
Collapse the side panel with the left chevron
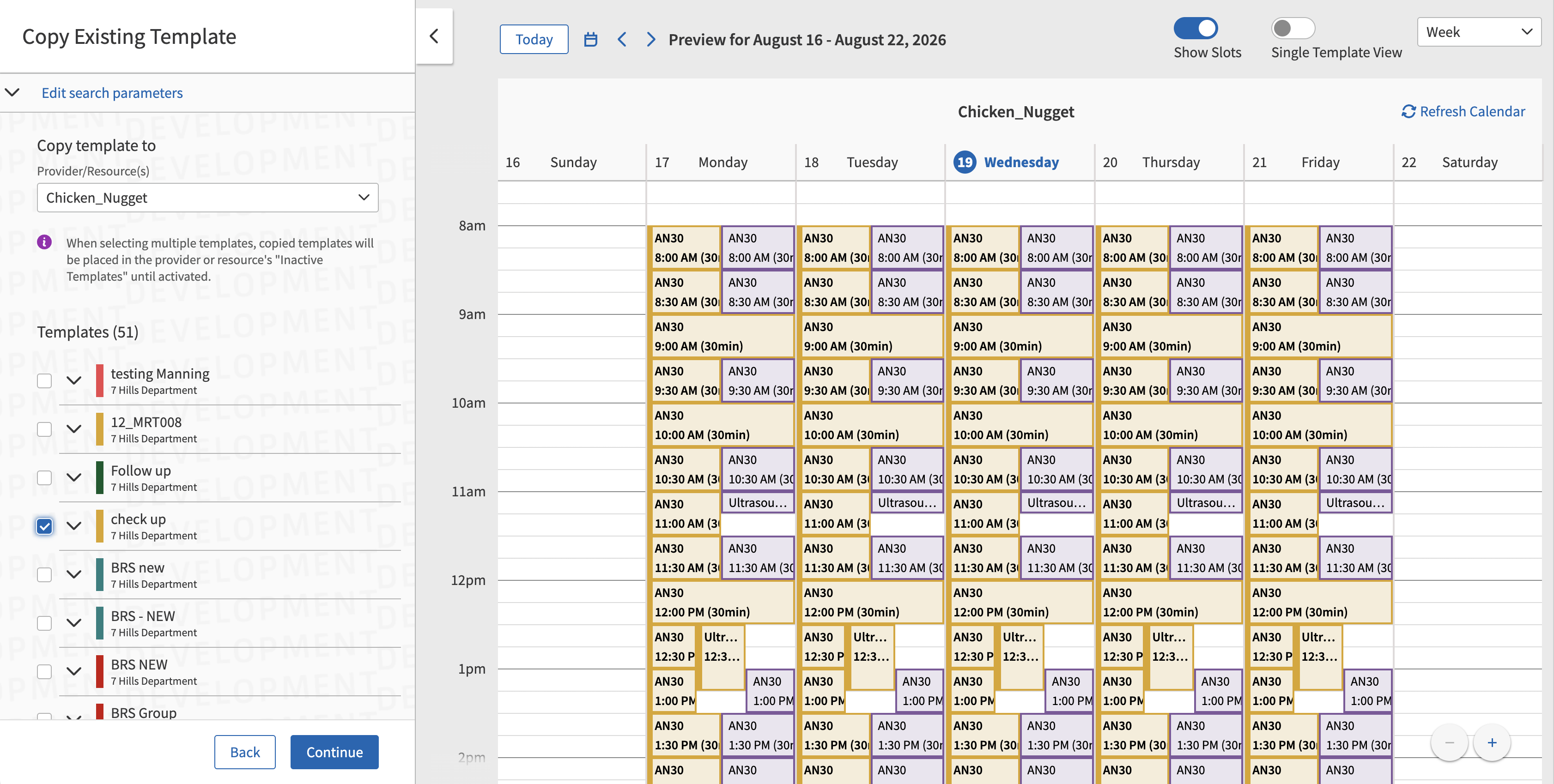(434, 36)
